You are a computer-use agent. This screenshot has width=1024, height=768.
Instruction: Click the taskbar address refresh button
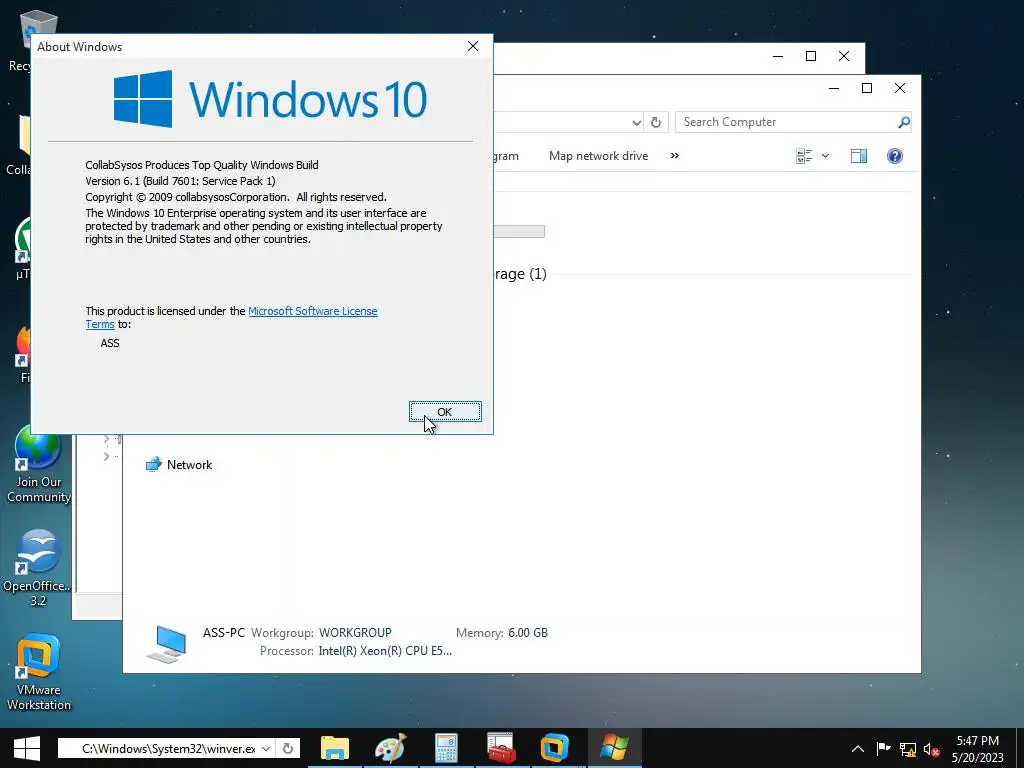tap(288, 748)
